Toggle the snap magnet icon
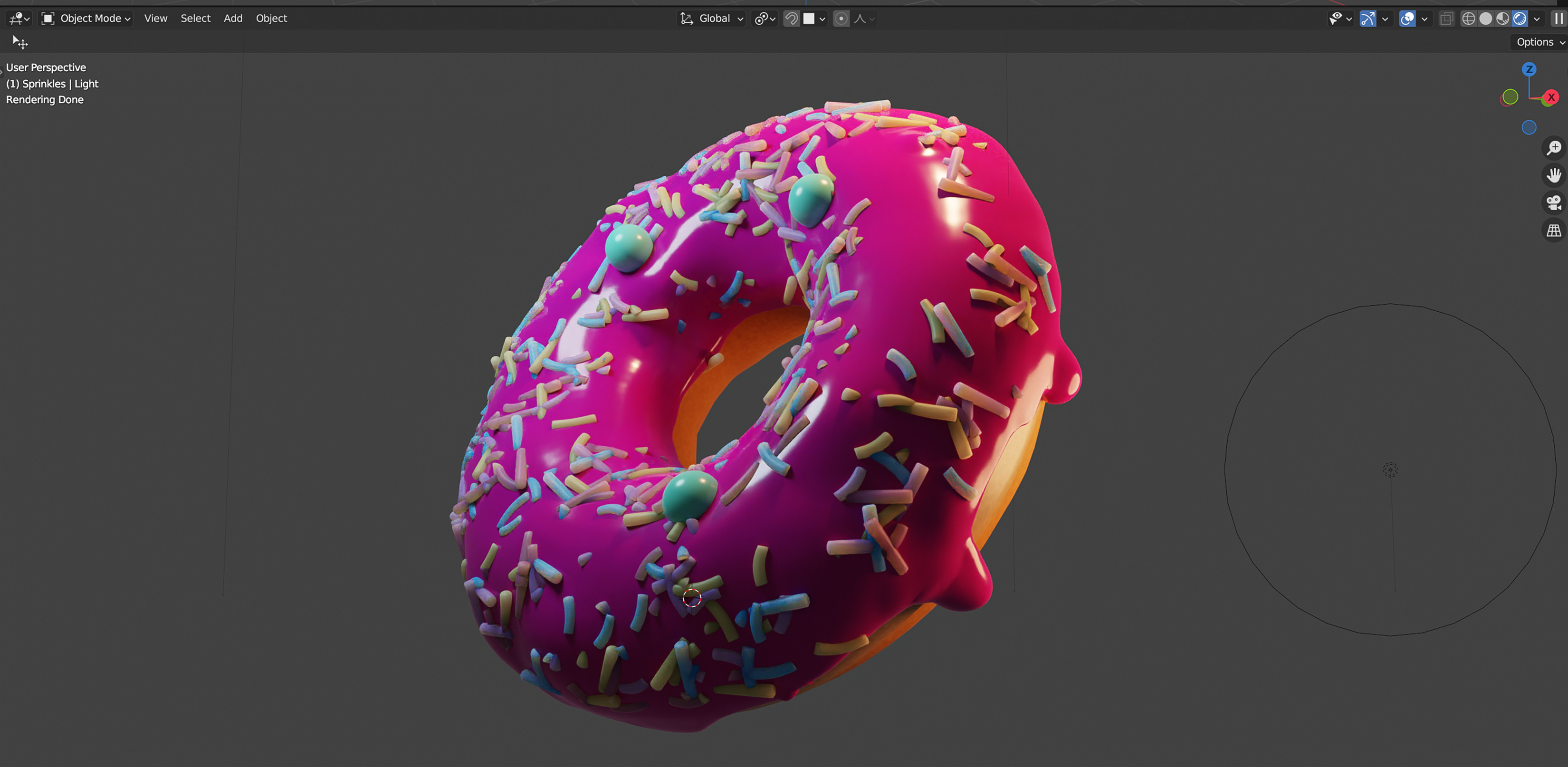1568x767 pixels. click(791, 19)
